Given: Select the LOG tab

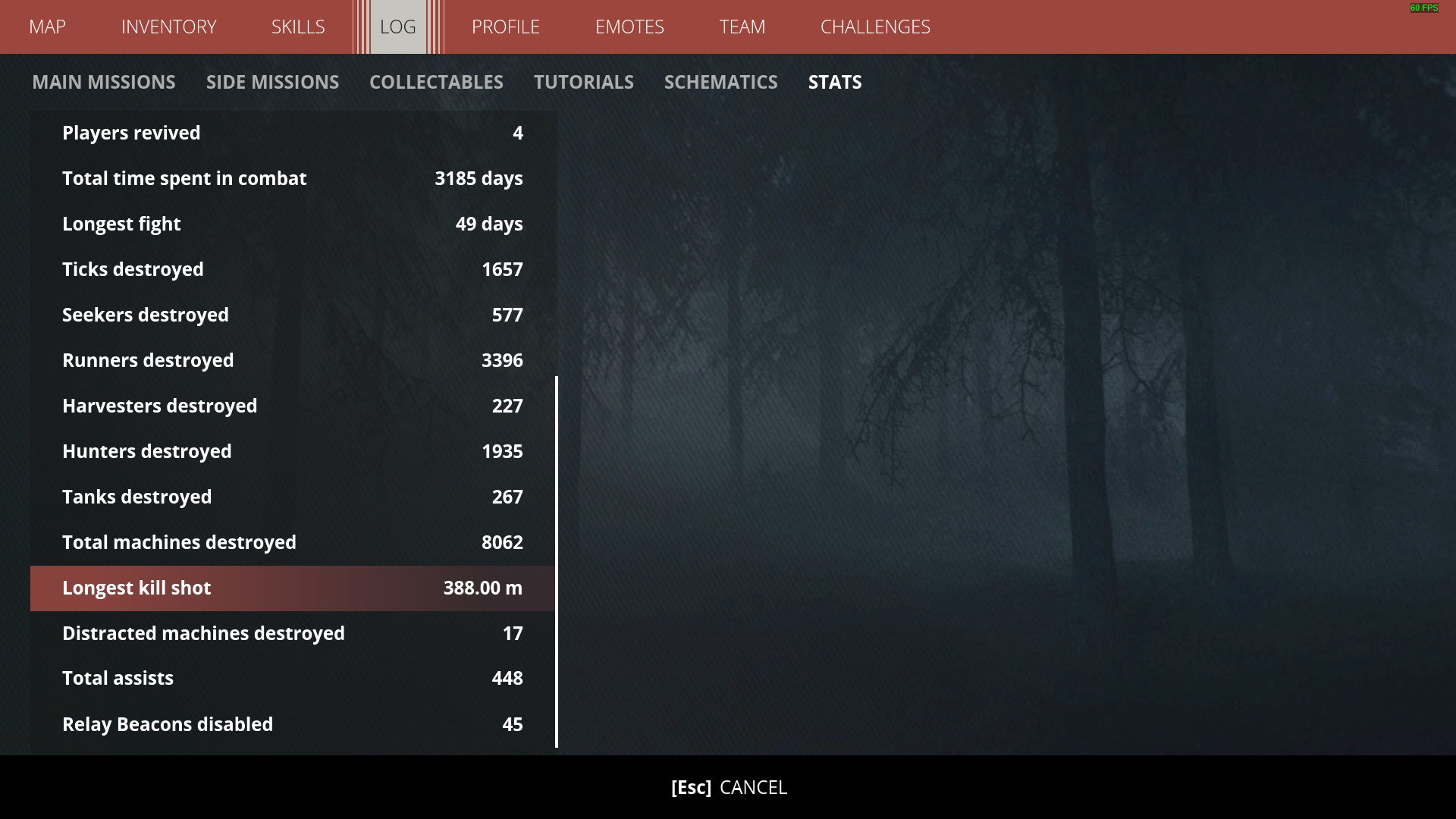Looking at the screenshot, I should coord(398,27).
